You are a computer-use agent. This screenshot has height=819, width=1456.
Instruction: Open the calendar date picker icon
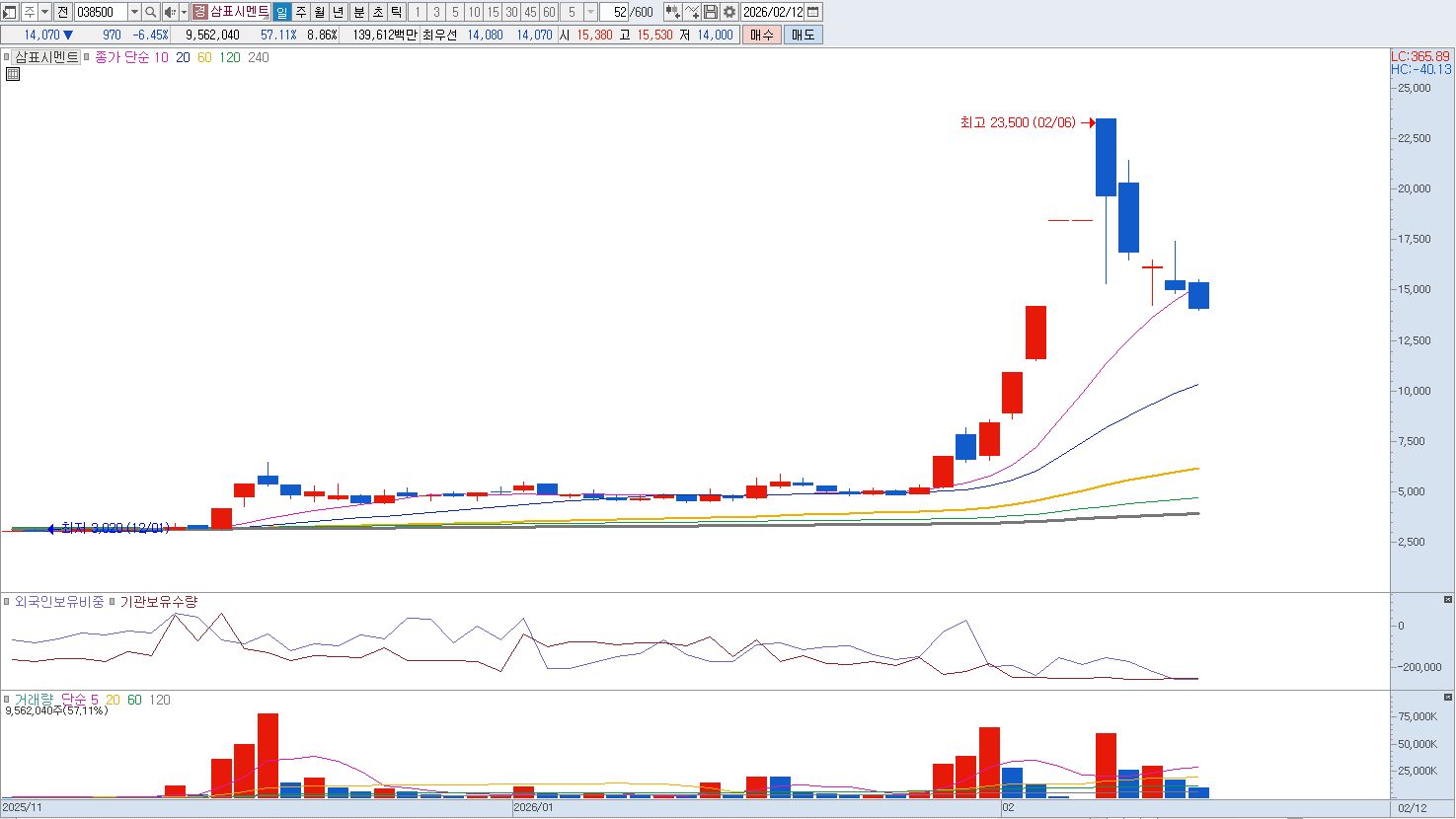tap(813, 12)
